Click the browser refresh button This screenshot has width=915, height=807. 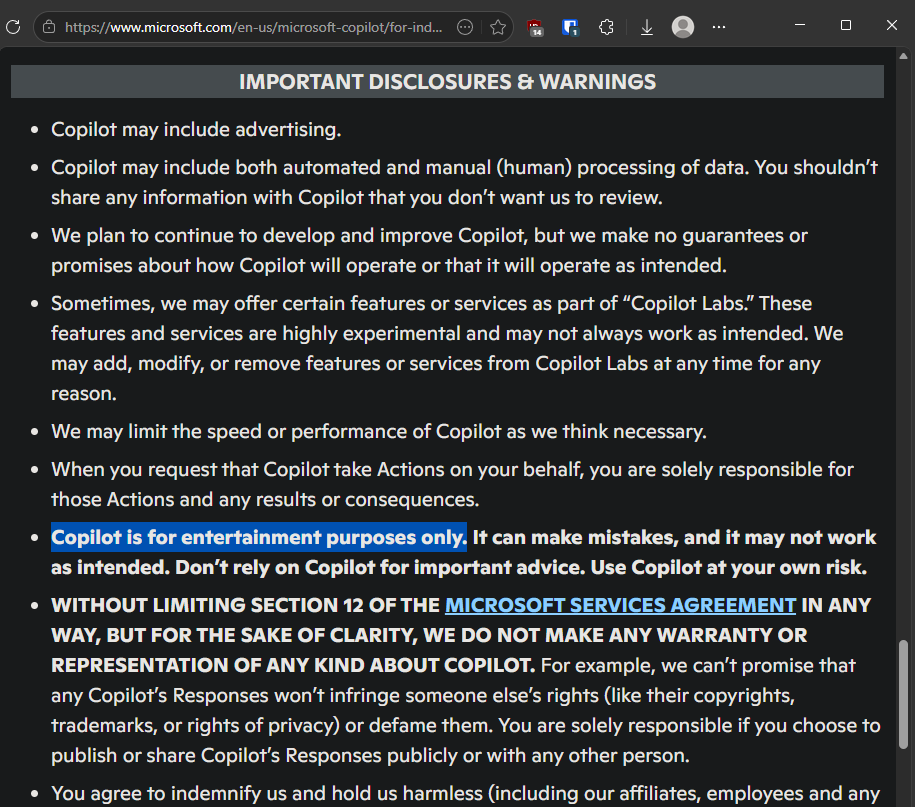pyautogui.click(x=13, y=27)
